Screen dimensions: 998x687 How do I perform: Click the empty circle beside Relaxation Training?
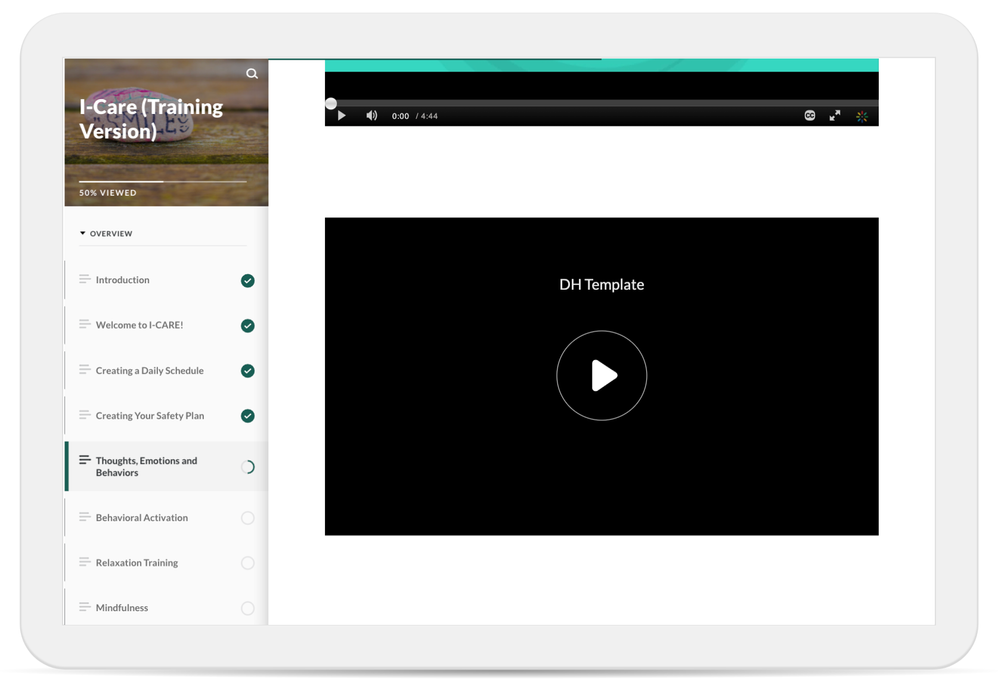tap(248, 563)
